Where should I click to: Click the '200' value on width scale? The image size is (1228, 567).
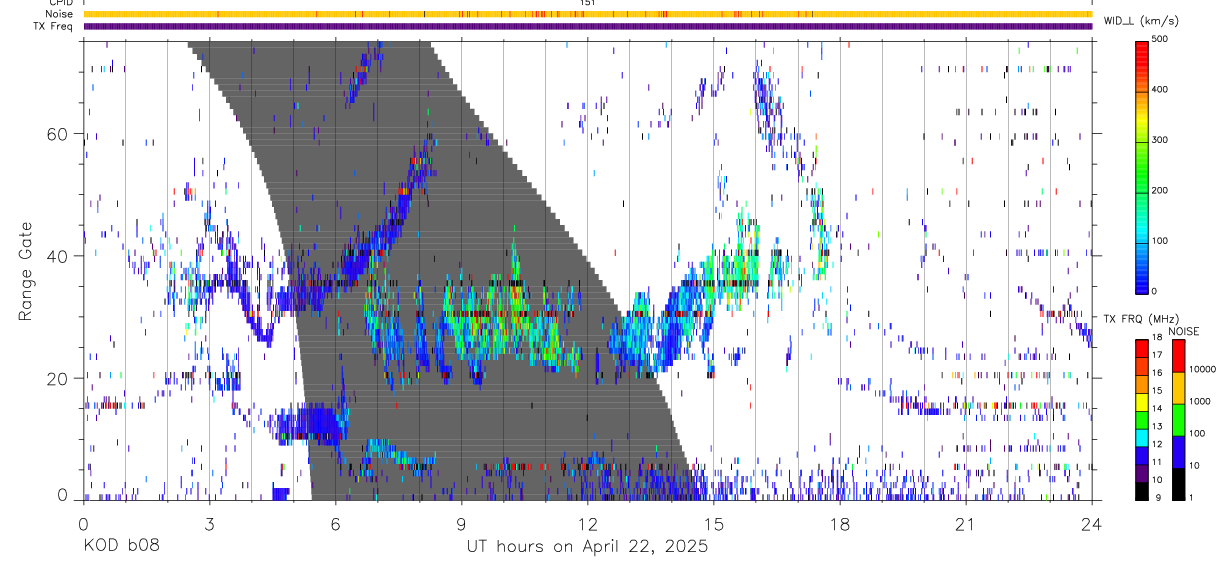point(1161,190)
